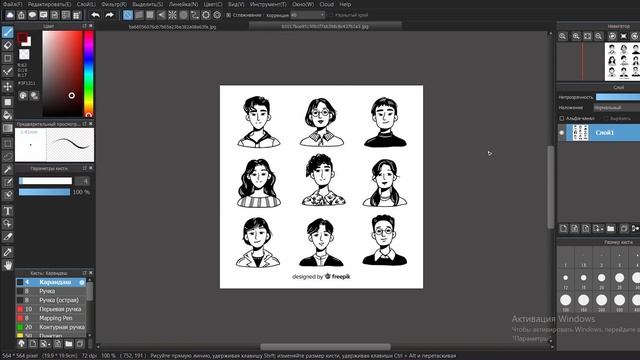The height and width of the screenshot is (360, 640).
Task: Hide layer Слой1 via visibility dot
Action: [562, 133]
